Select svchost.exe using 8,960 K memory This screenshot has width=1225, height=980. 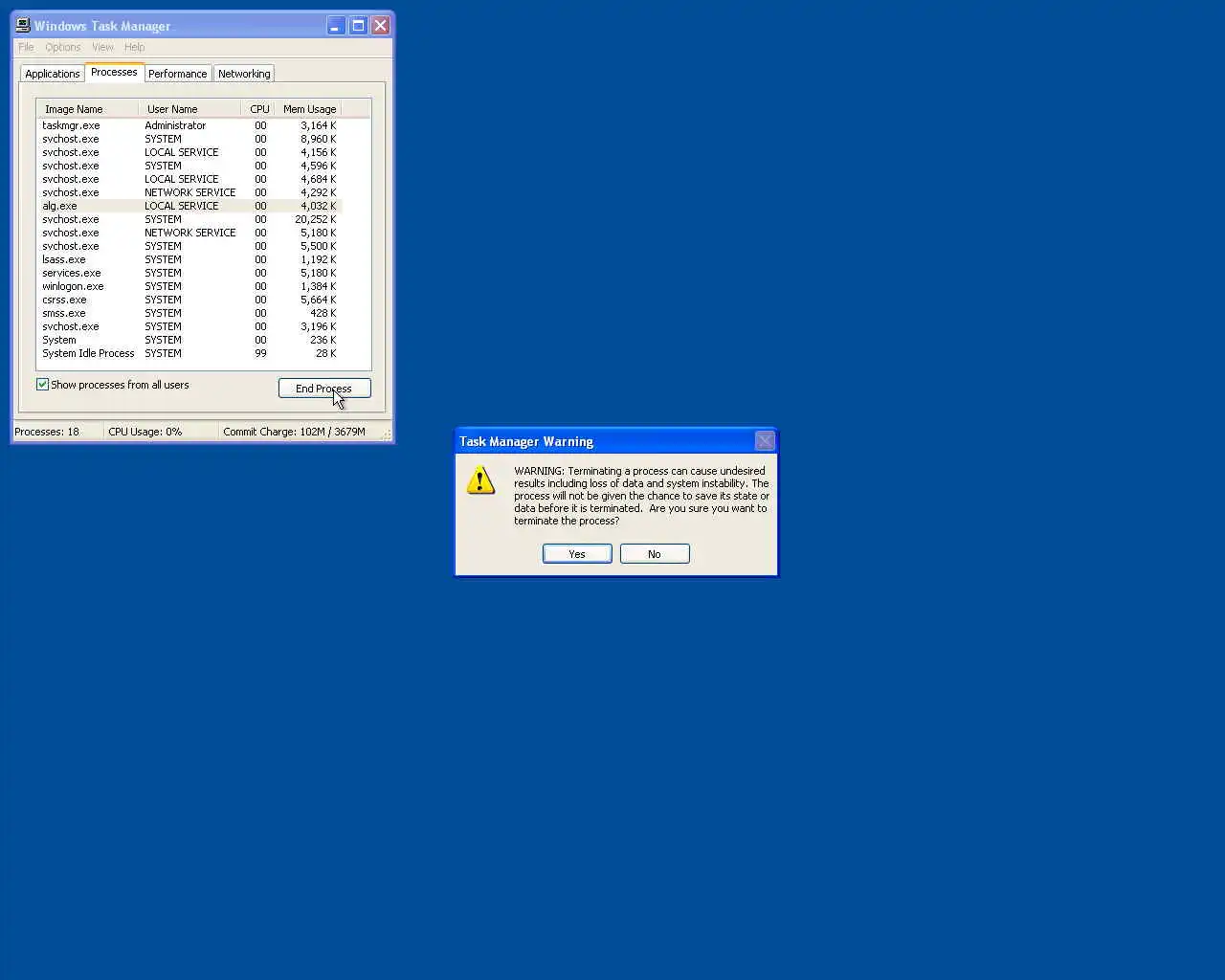(189, 139)
